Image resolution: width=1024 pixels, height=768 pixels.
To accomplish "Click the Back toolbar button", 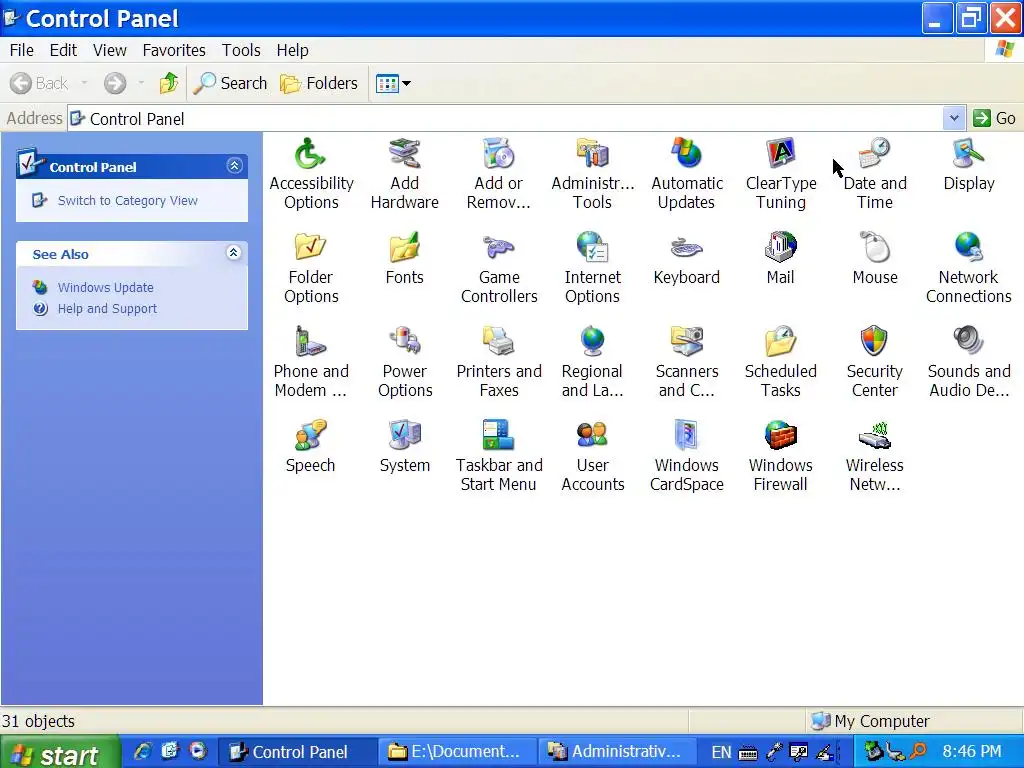I will 40,83.
